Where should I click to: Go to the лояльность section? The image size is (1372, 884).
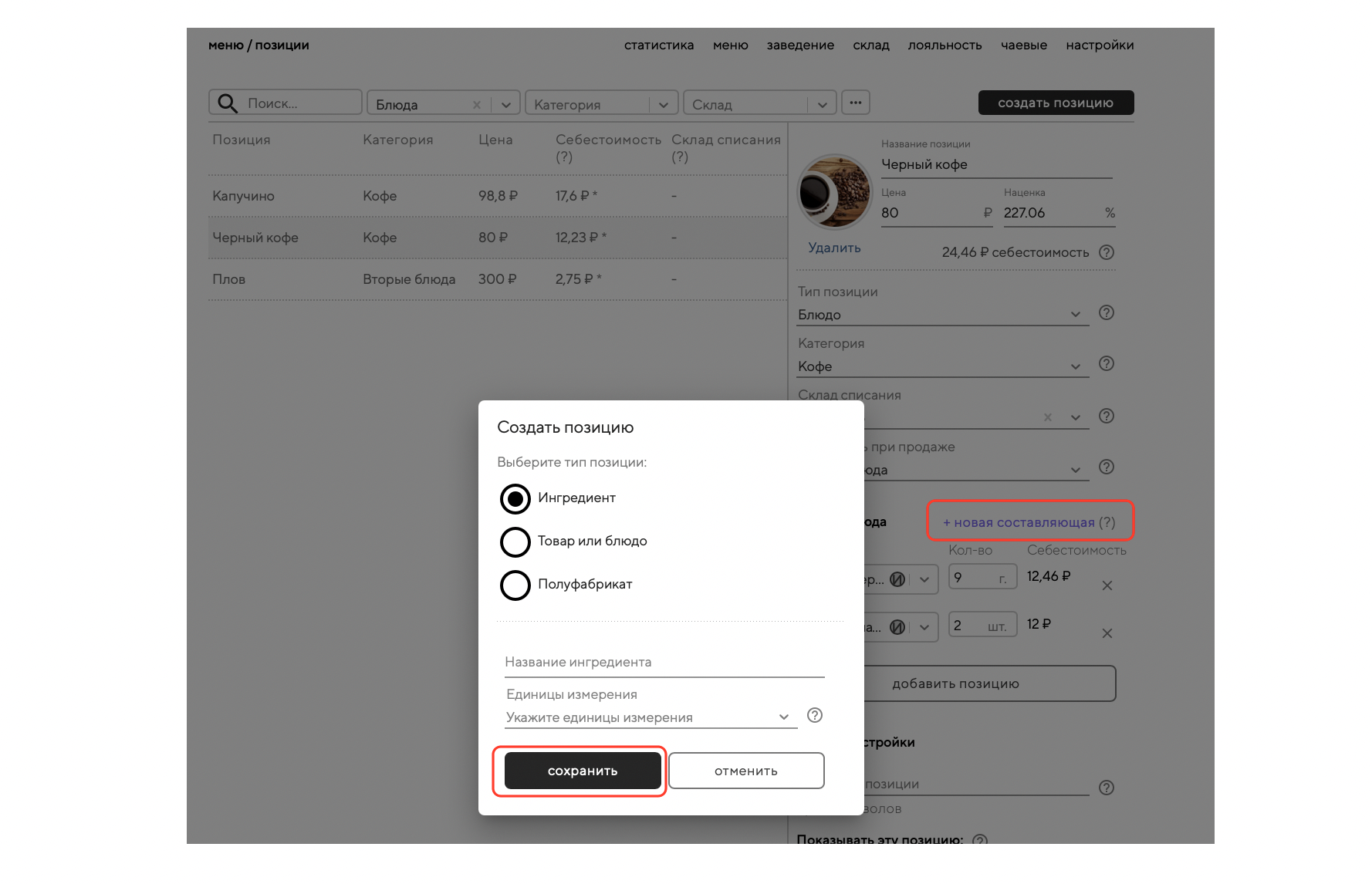click(945, 46)
